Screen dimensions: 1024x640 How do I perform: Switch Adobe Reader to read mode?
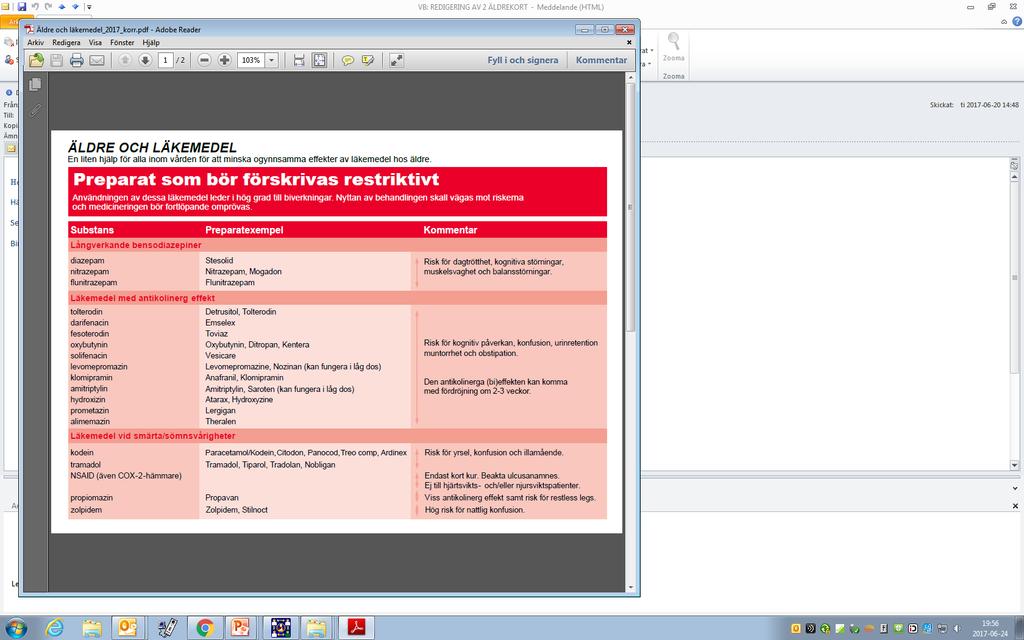(x=396, y=60)
